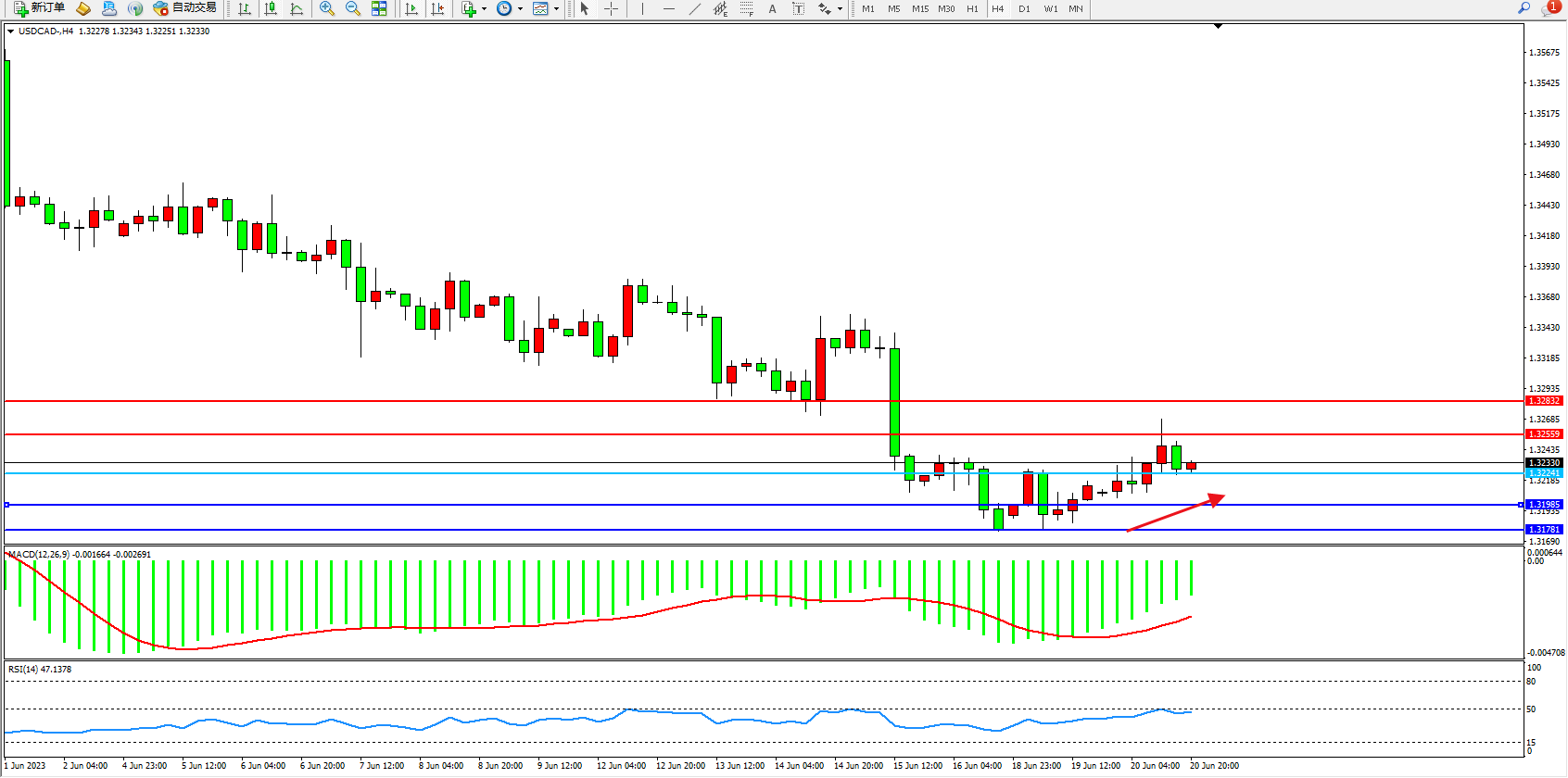
Task: Zoom in on the chart
Action: [x=327, y=8]
